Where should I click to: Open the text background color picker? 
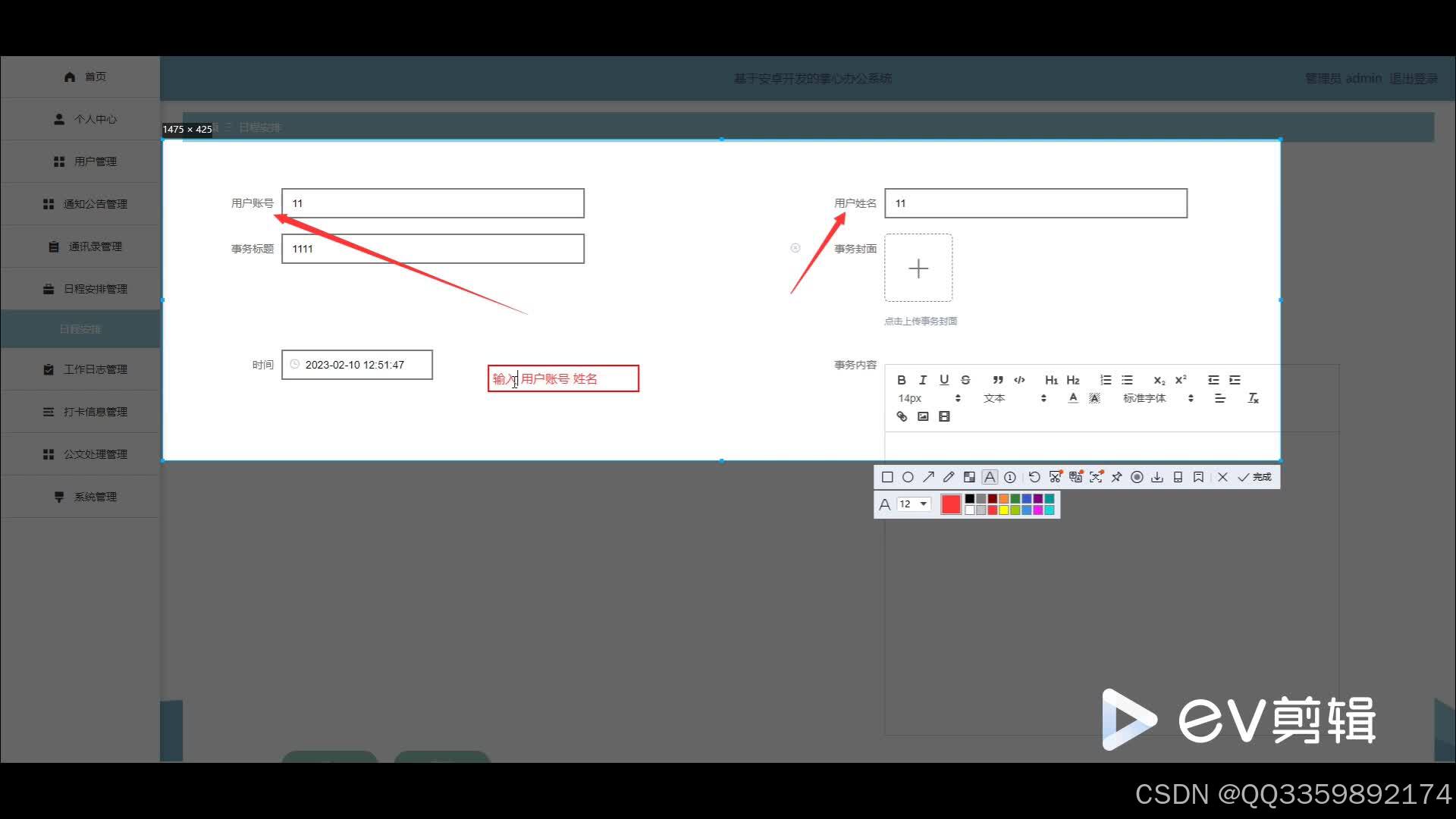point(1094,398)
